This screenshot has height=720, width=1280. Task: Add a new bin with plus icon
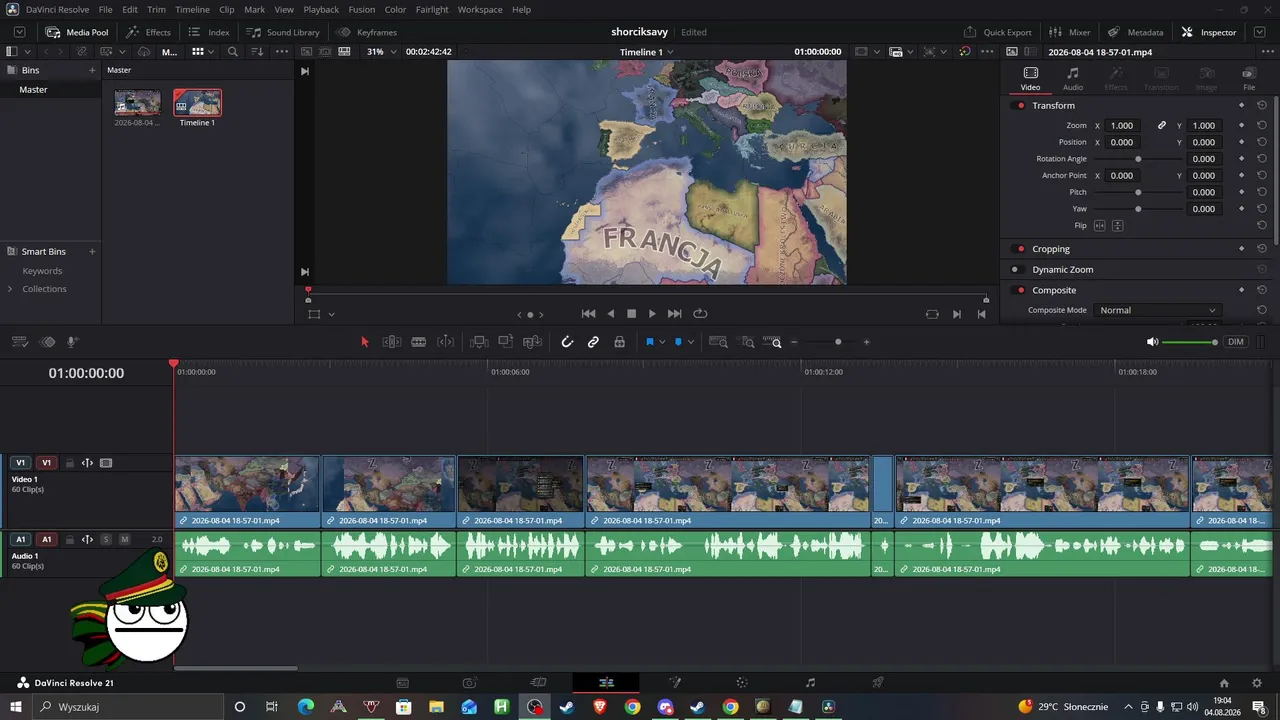[x=92, y=70]
